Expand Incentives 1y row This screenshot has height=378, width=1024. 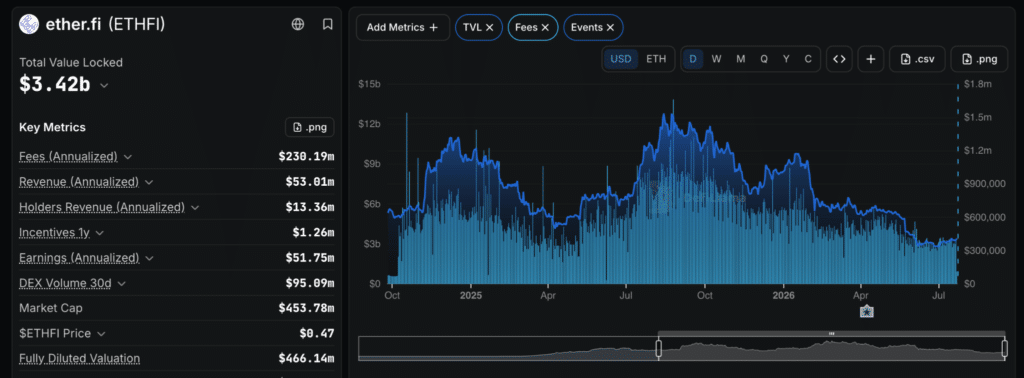[100, 232]
